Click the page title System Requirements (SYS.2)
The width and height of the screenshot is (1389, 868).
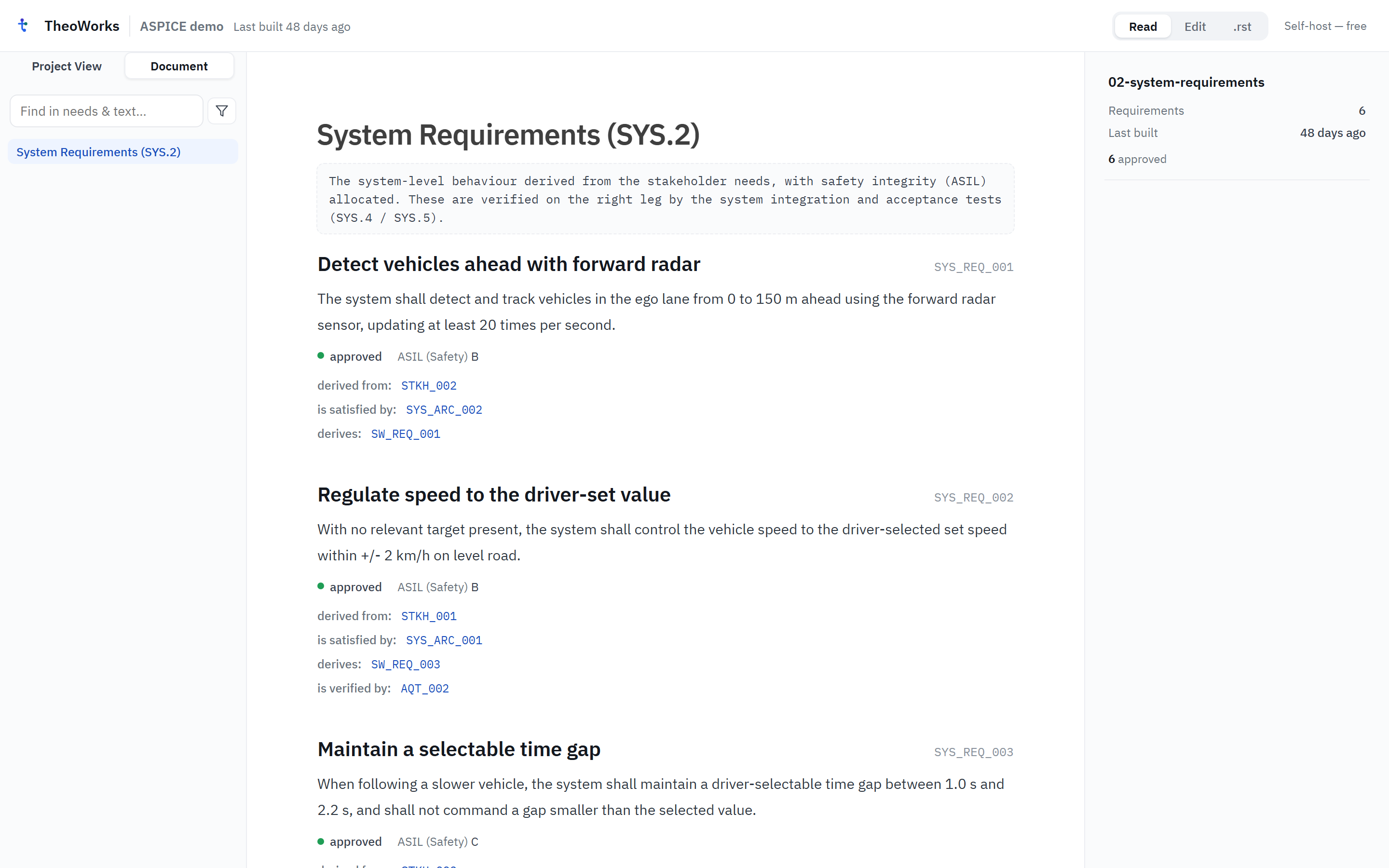click(x=508, y=135)
